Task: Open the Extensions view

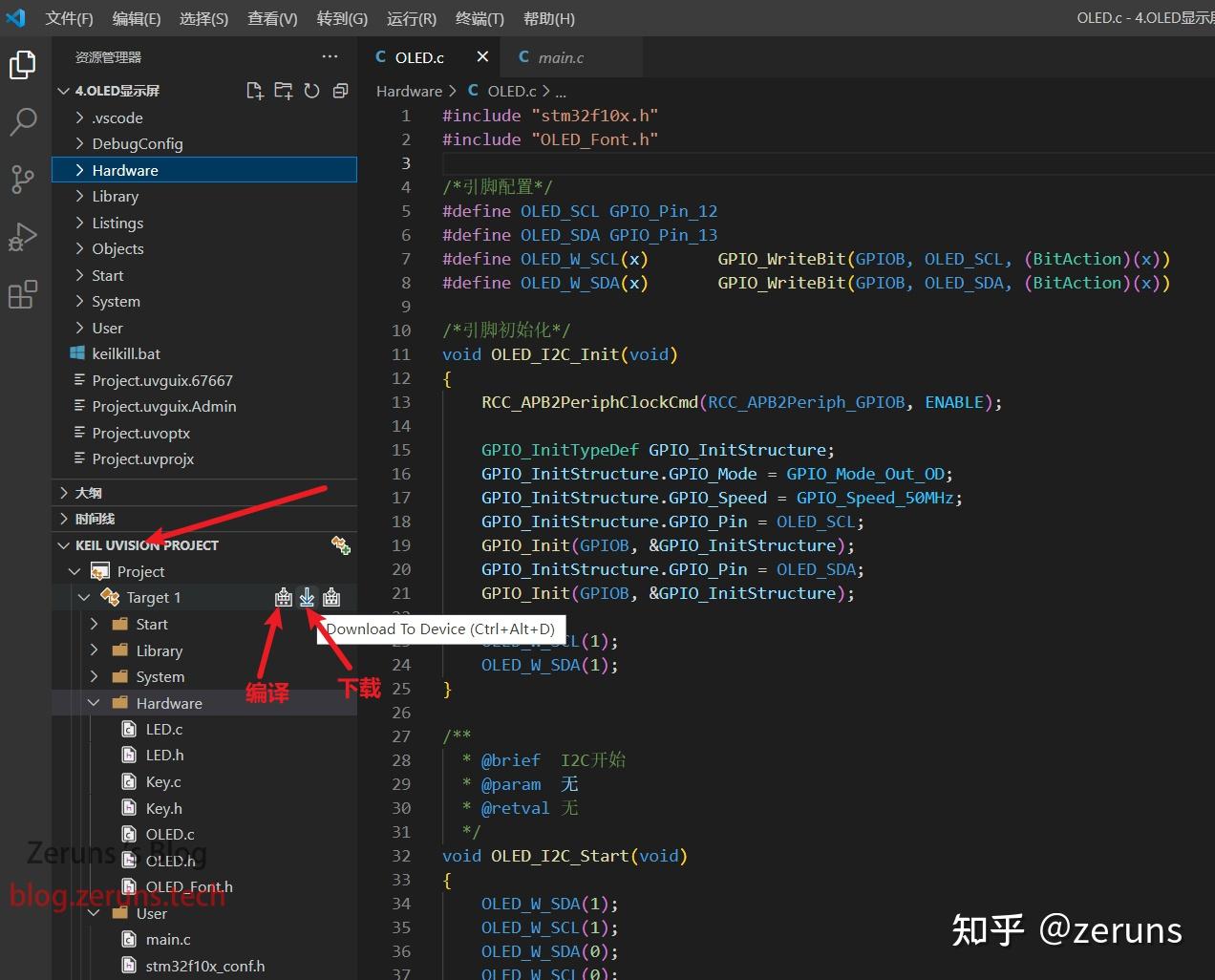Action: pyautogui.click(x=23, y=294)
